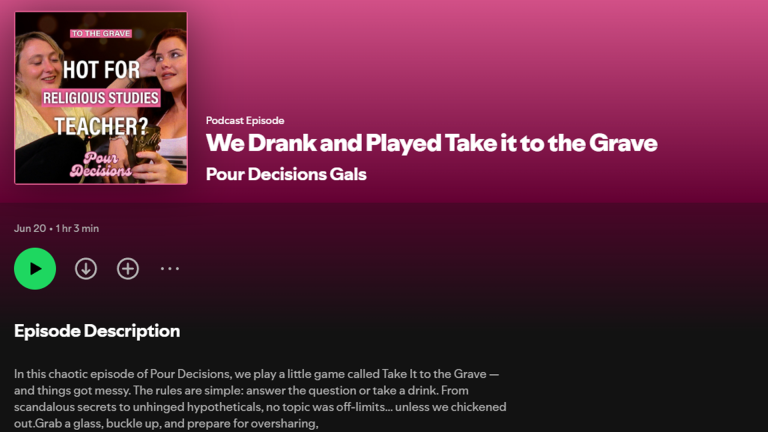Click the Episode Description heading
This screenshot has height=432, width=768.
[97, 331]
